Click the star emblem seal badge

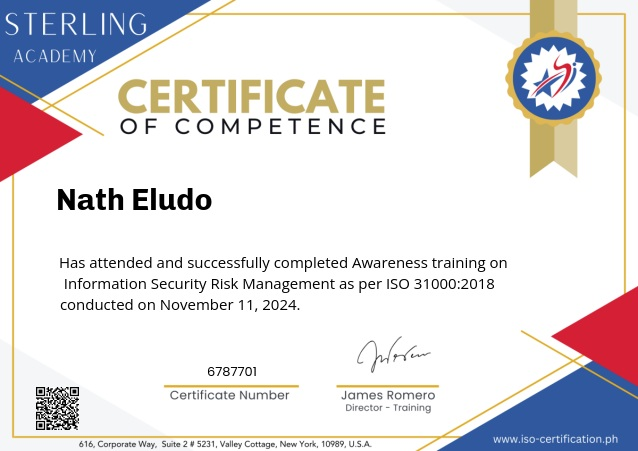pyautogui.click(x=553, y=78)
